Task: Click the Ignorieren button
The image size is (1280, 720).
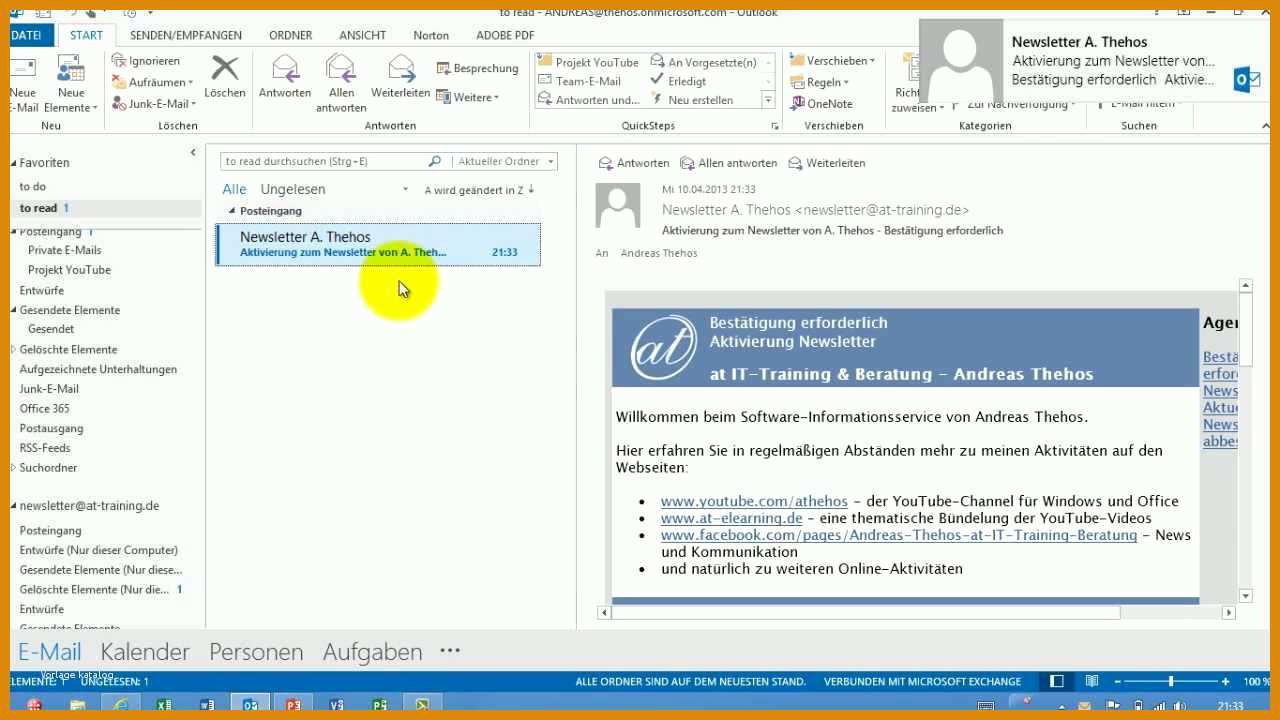Action: pos(146,61)
